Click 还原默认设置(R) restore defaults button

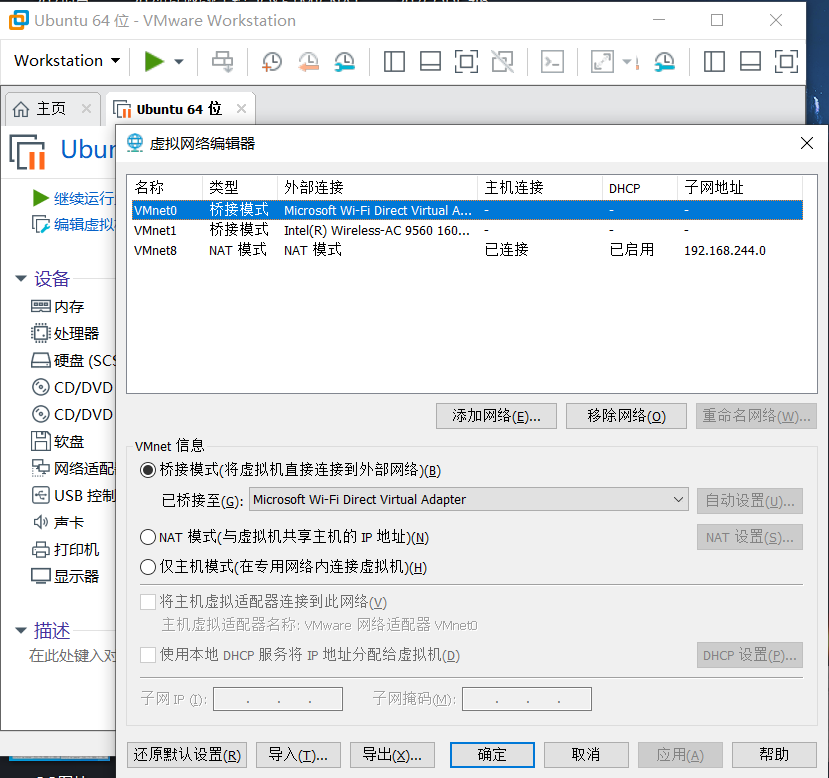click(x=187, y=755)
